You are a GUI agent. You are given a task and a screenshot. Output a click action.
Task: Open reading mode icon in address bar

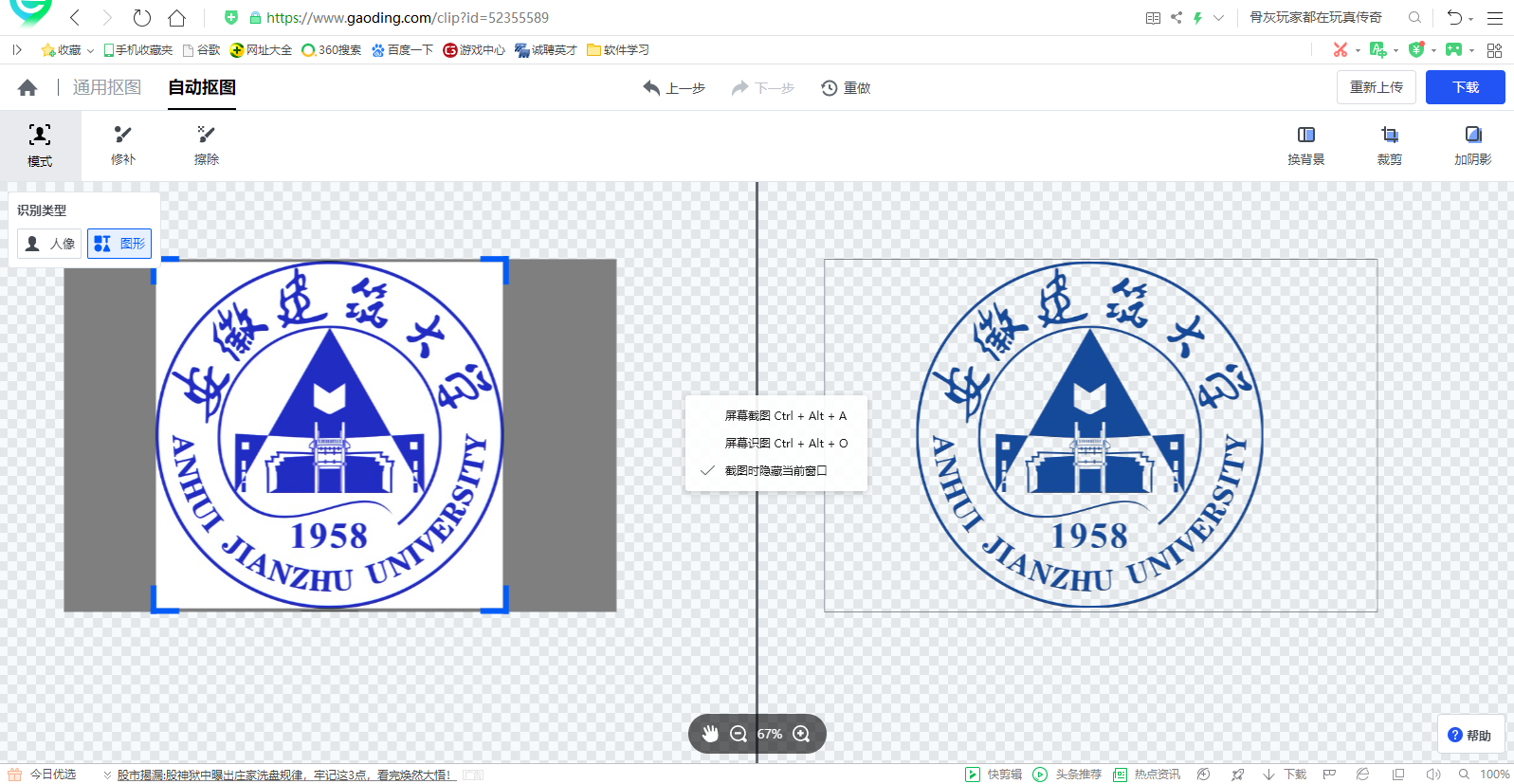click(1153, 17)
